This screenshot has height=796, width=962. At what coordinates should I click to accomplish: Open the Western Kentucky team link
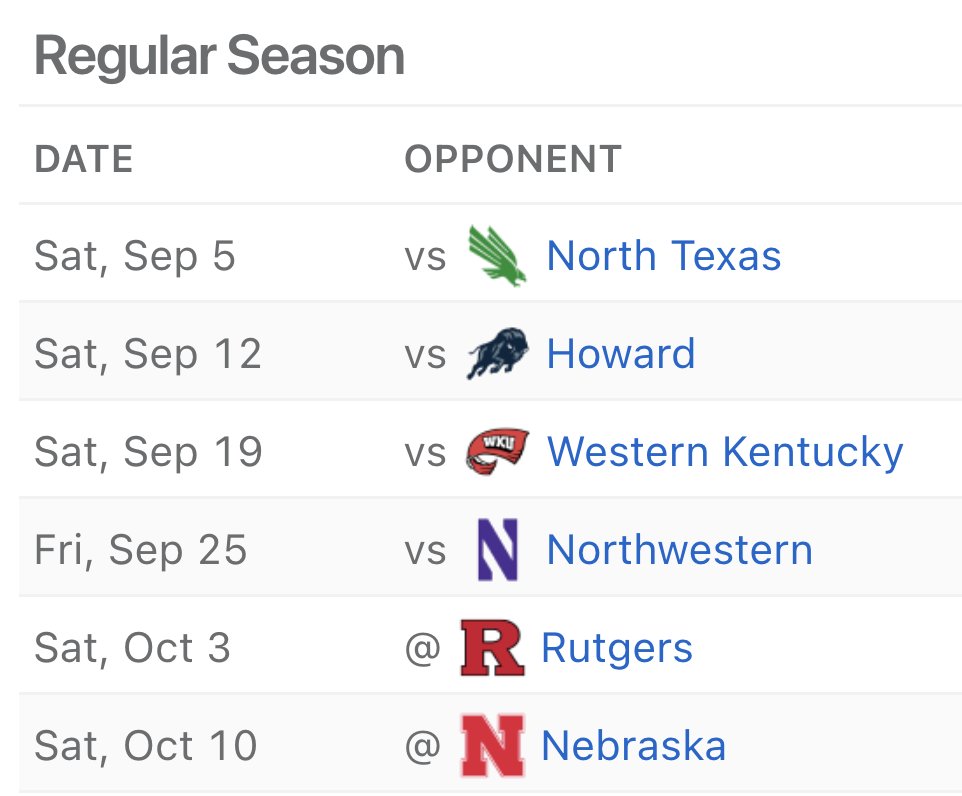(725, 452)
